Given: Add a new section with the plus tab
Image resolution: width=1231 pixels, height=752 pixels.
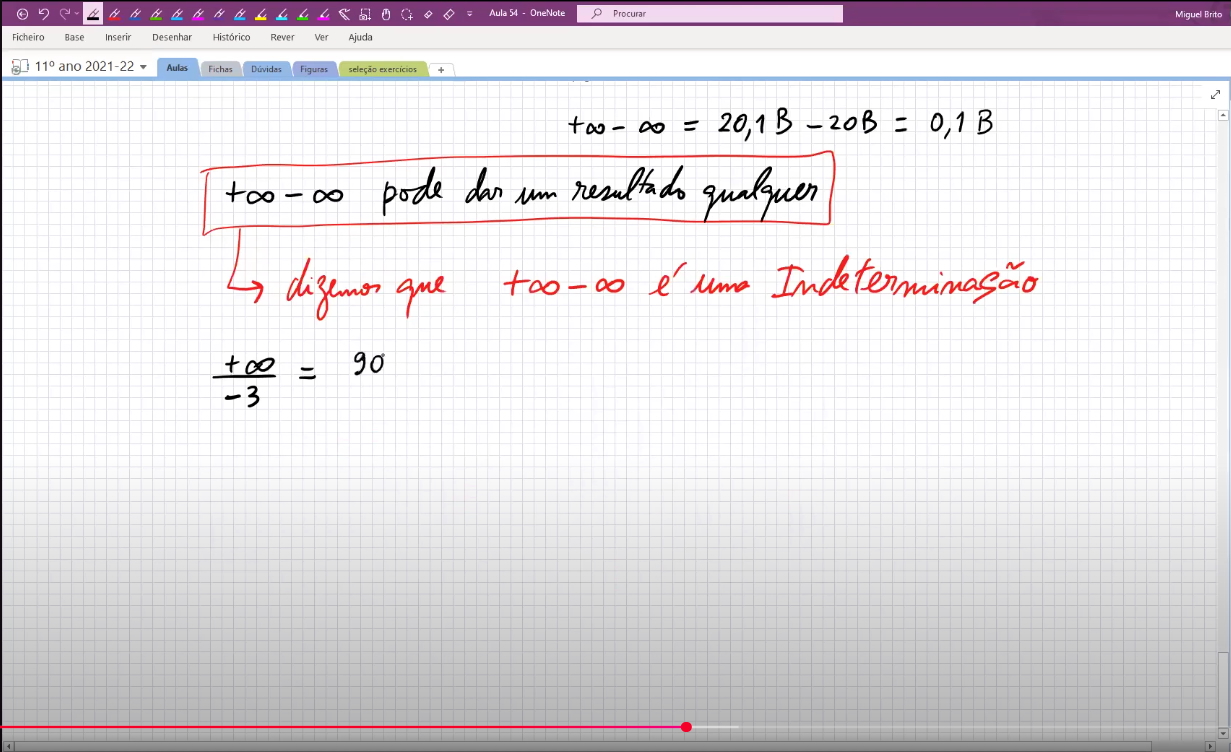Looking at the screenshot, I should point(441,70).
